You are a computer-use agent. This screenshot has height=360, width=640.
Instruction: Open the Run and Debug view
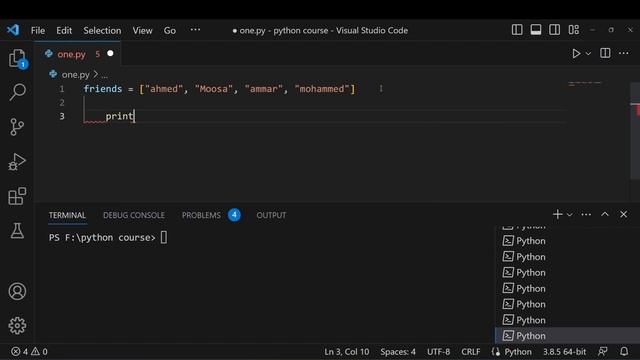click(17, 162)
